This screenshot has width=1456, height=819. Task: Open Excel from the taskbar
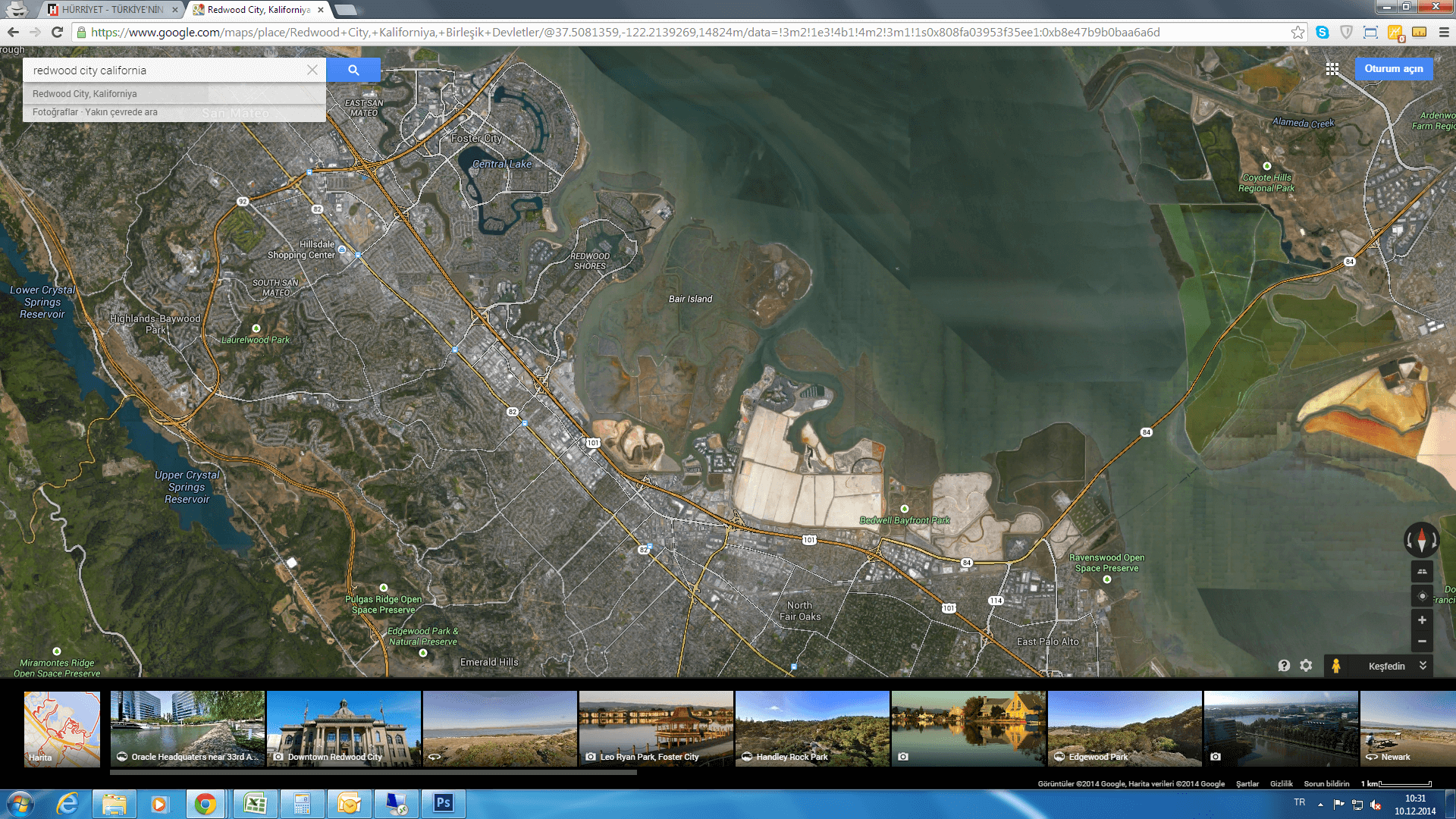coord(255,804)
